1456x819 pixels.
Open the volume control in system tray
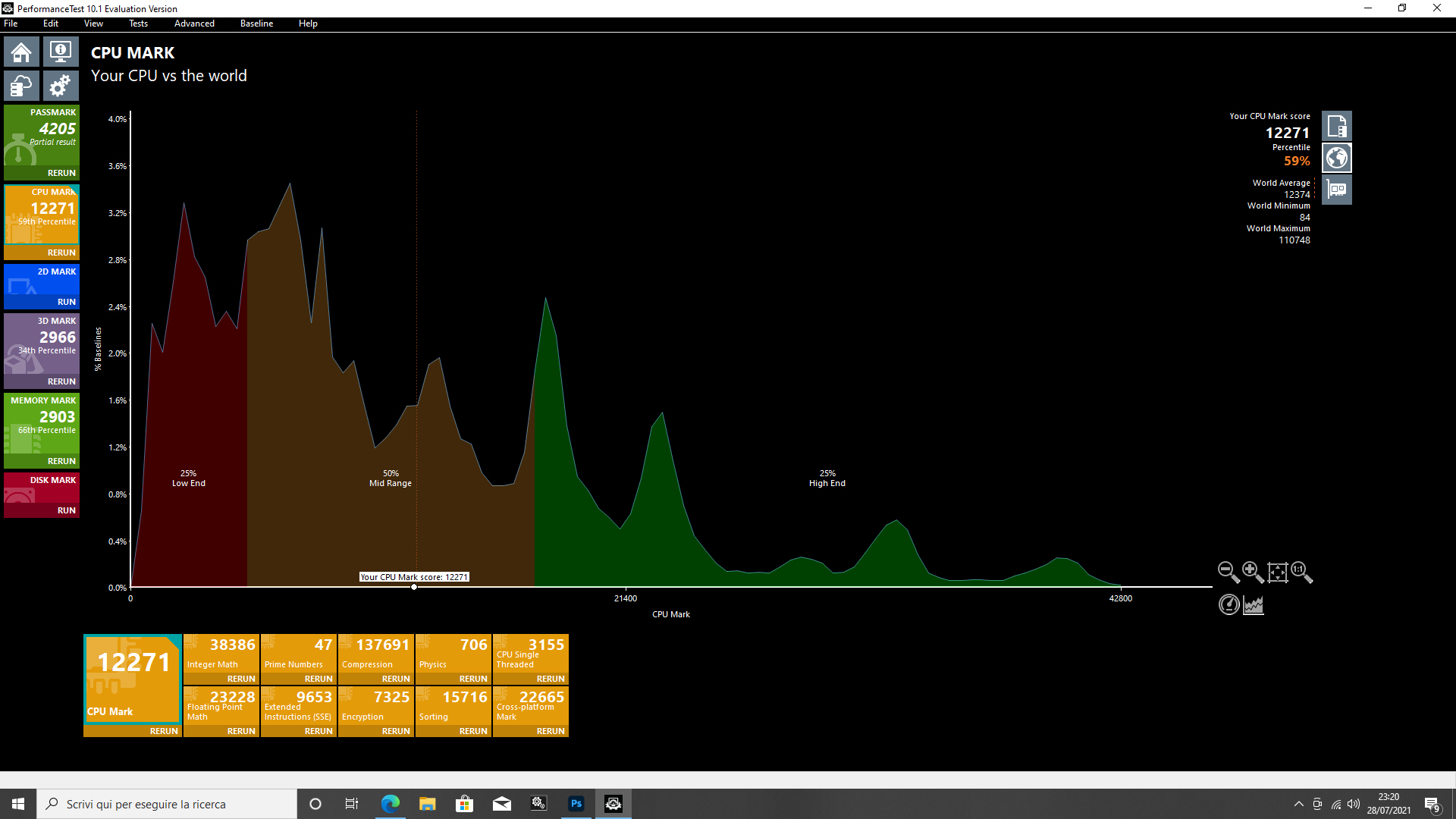coord(1354,804)
